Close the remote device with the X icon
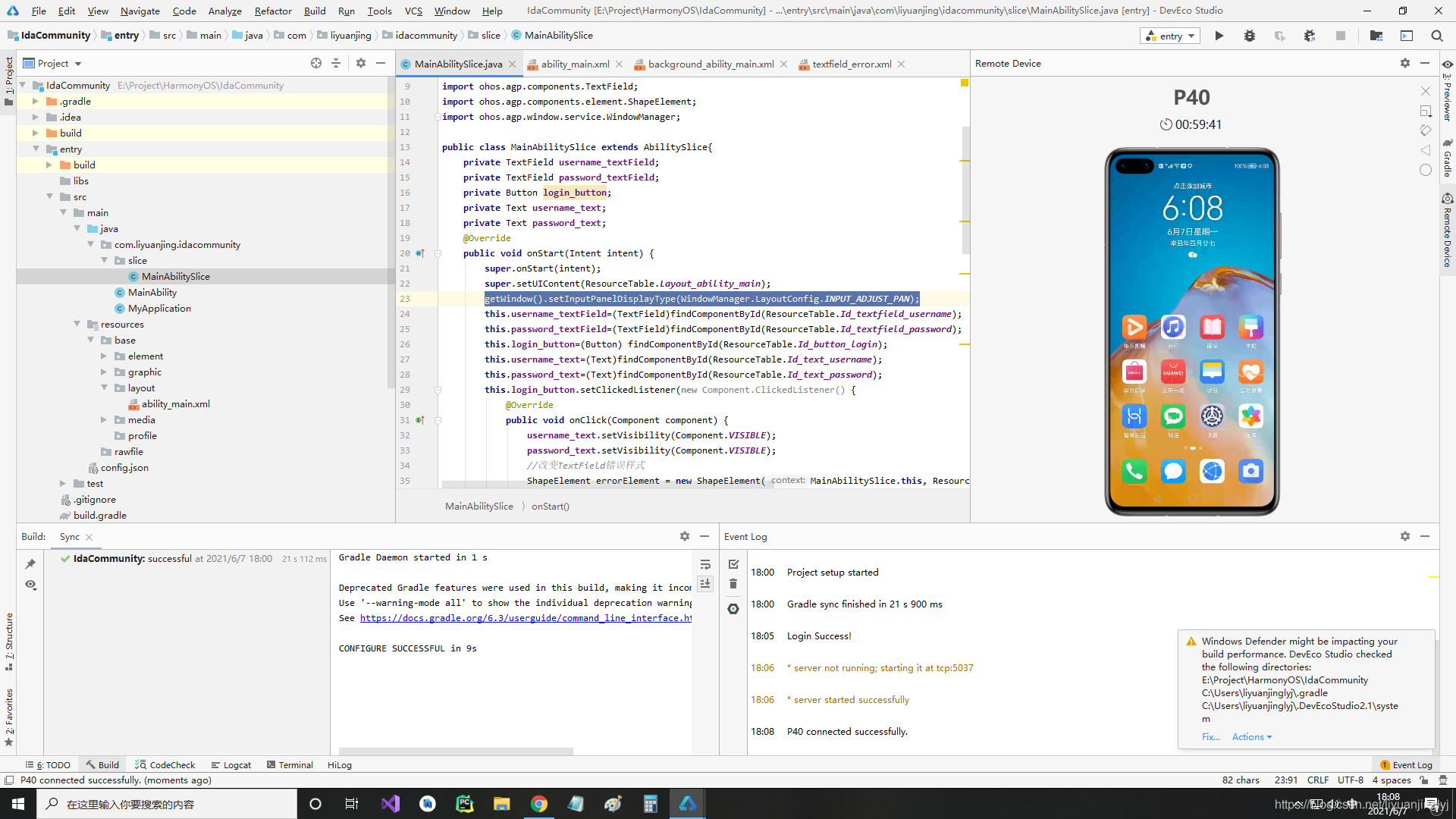 [x=1426, y=91]
